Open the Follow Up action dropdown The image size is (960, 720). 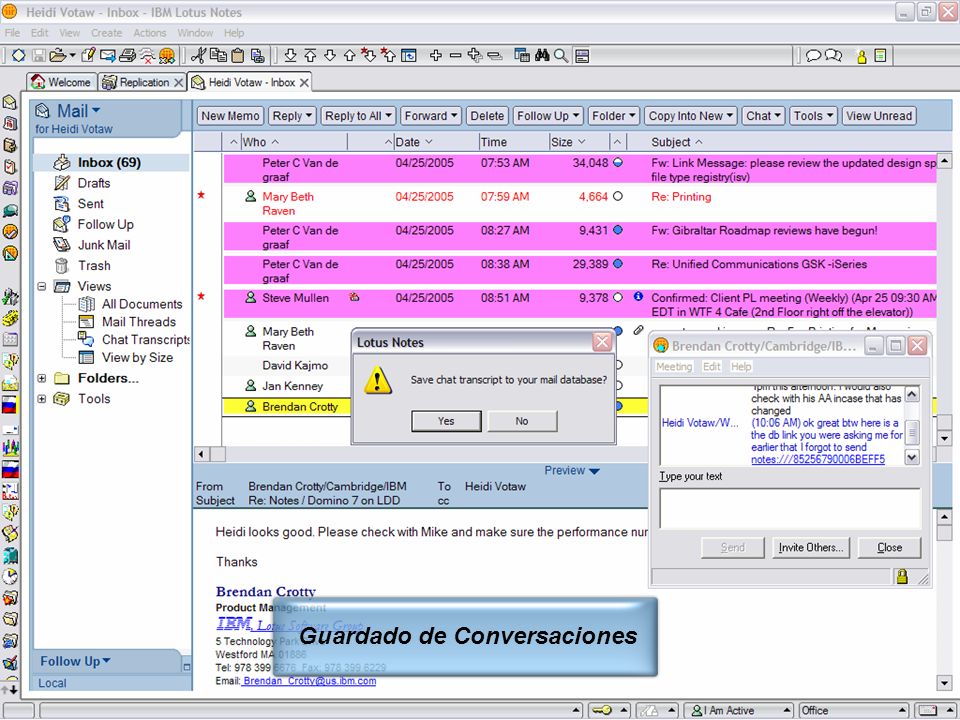(548, 116)
